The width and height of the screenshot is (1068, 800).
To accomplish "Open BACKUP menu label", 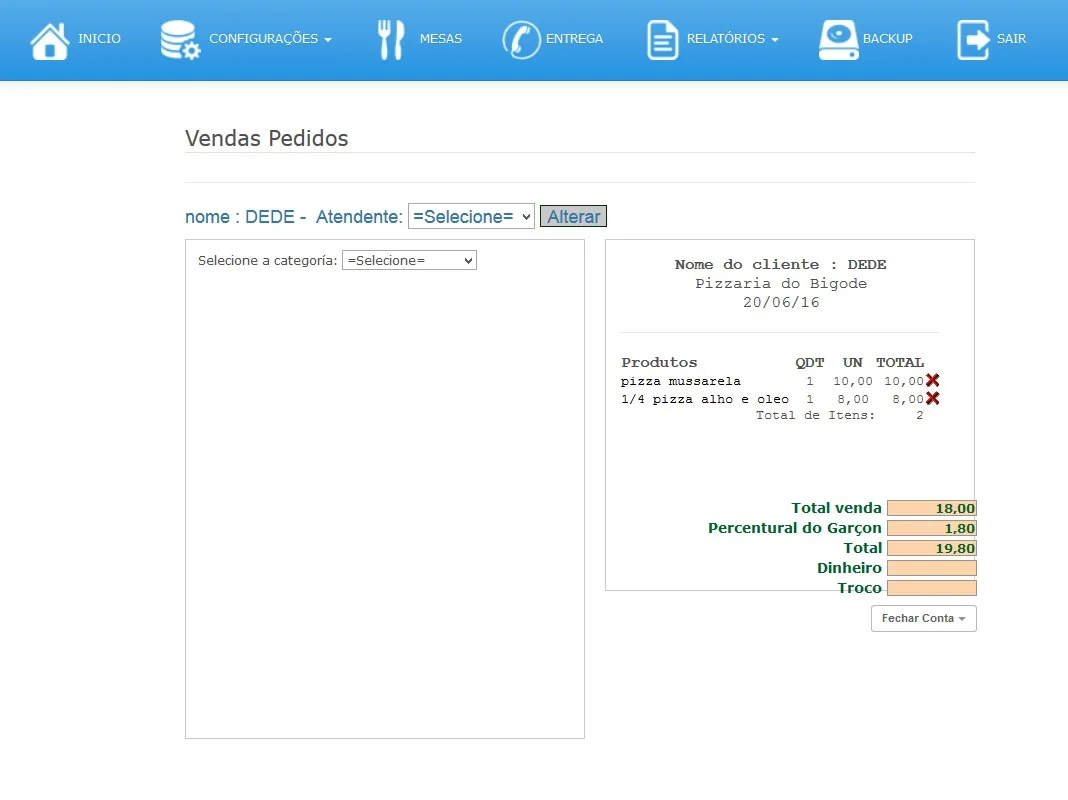I will click(888, 39).
